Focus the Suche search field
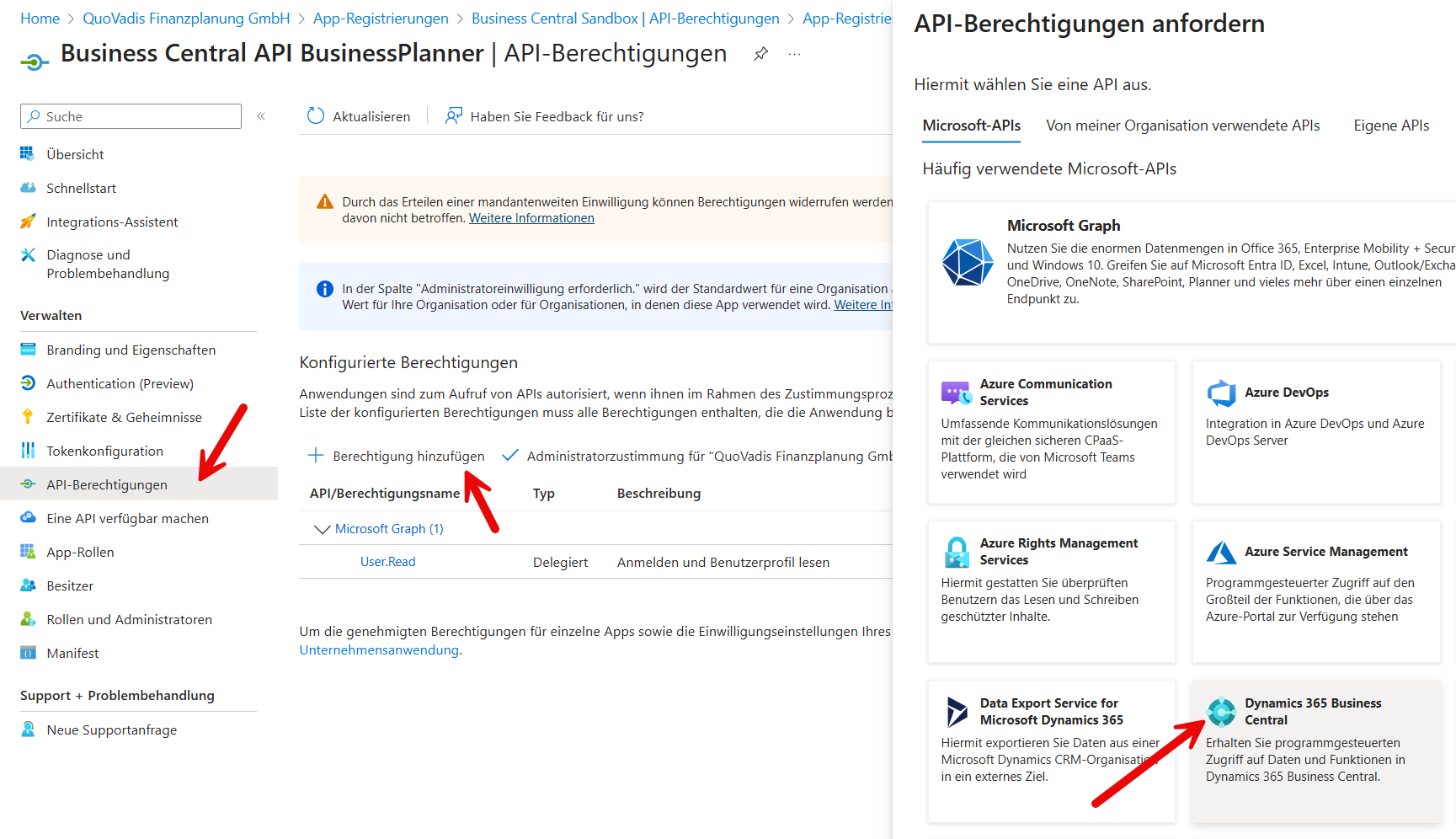1456x839 pixels. (x=131, y=116)
